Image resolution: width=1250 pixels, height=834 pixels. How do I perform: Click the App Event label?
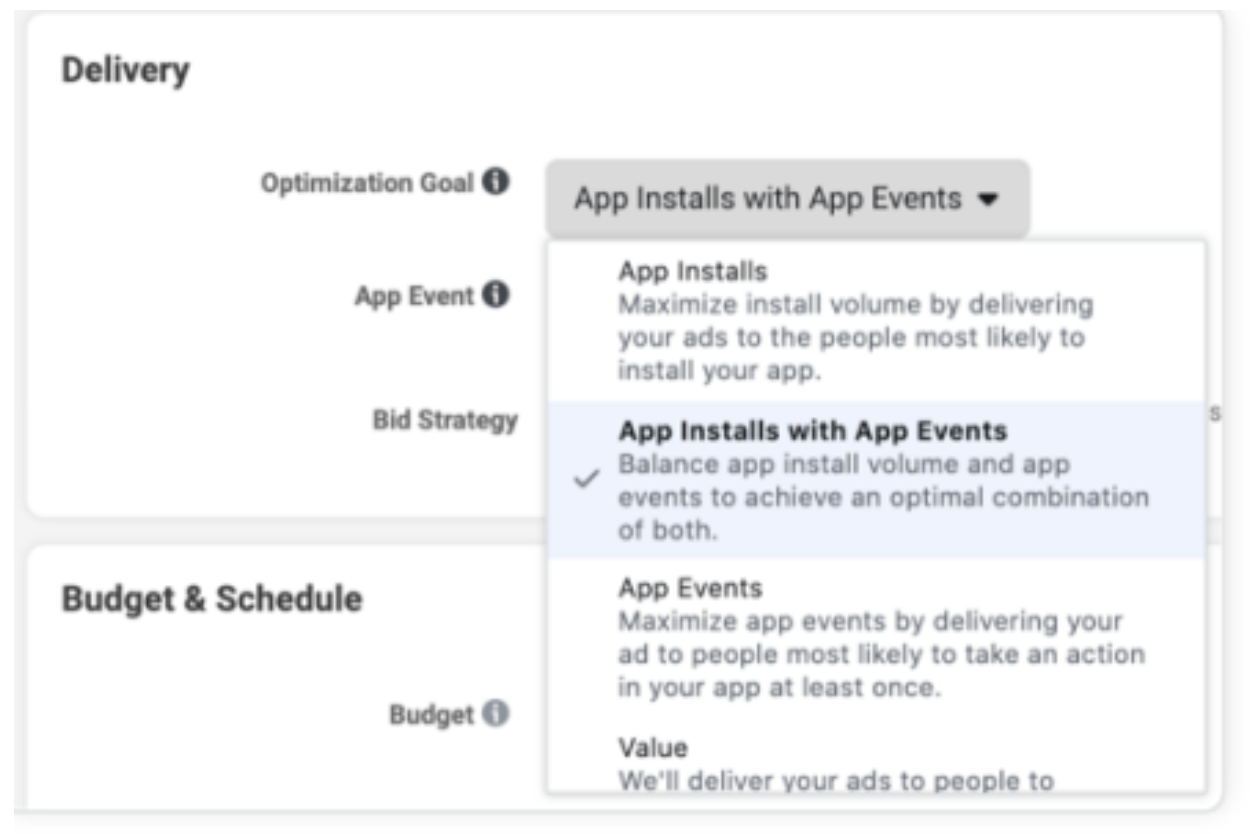(x=414, y=297)
